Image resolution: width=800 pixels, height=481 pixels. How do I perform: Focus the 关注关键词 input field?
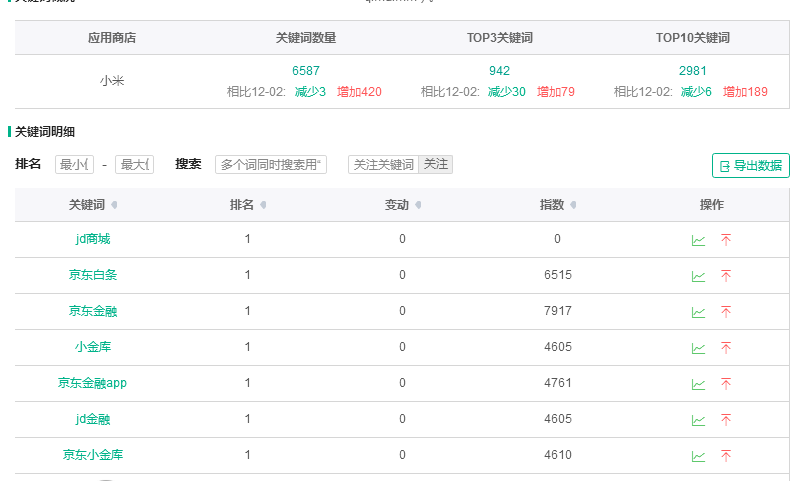[384, 164]
